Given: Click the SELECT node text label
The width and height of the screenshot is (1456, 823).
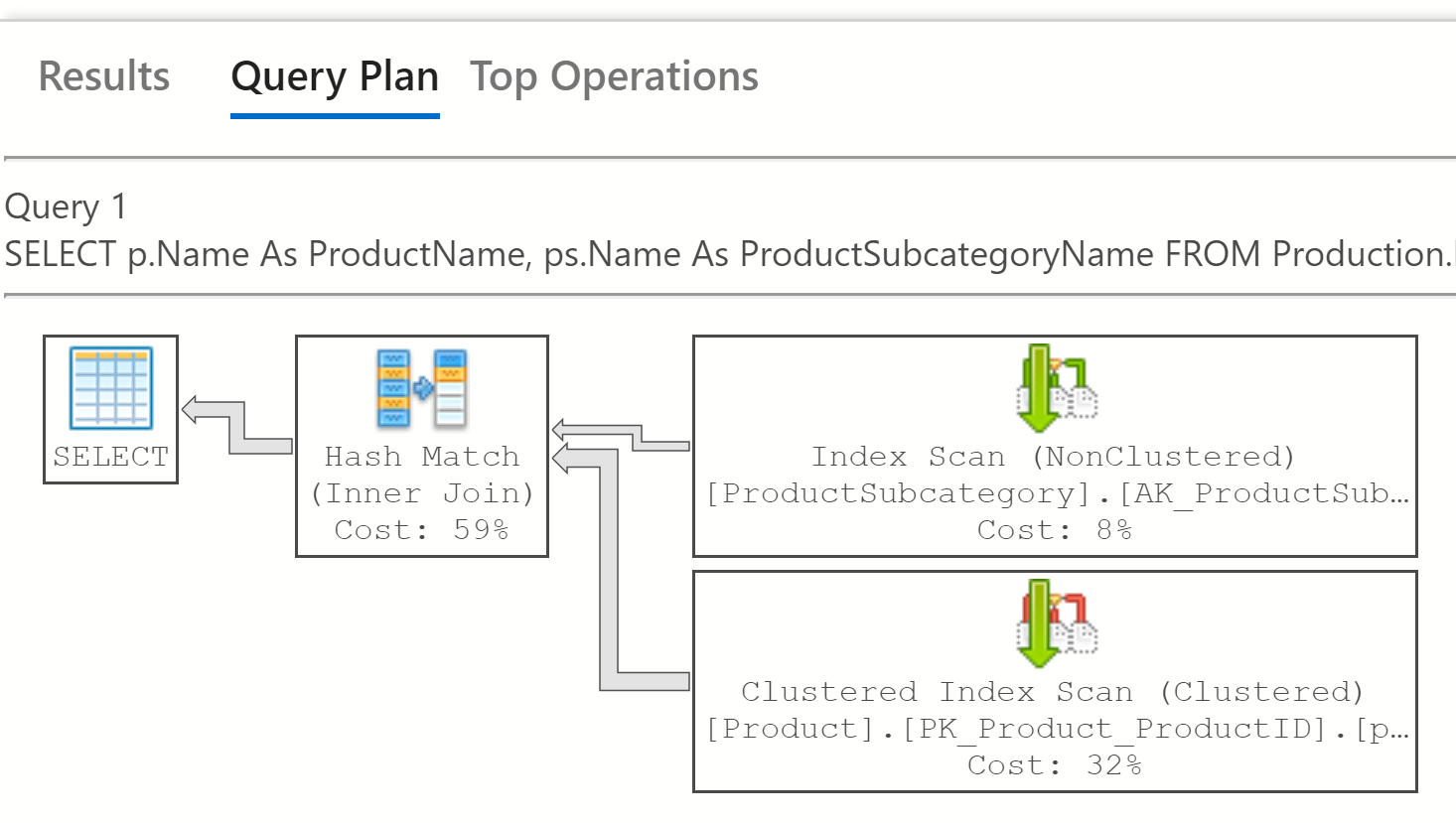Looking at the screenshot, I should (110, 457).
